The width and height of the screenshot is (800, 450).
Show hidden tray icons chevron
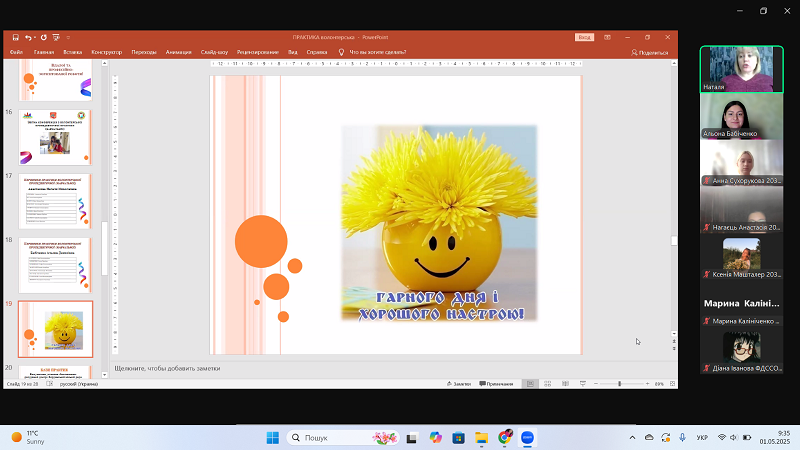[632, 438]
